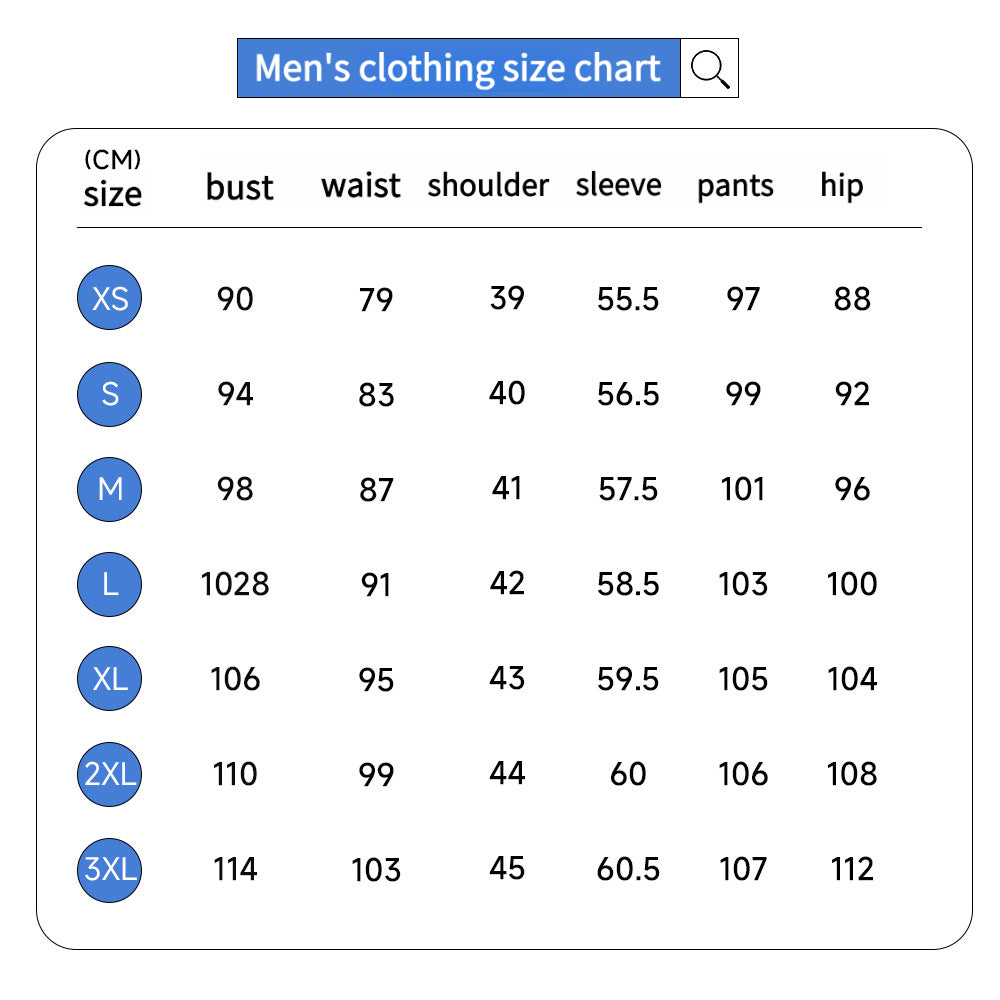
Task: Select the 101 pants value for M
Action: coord(742,489)
